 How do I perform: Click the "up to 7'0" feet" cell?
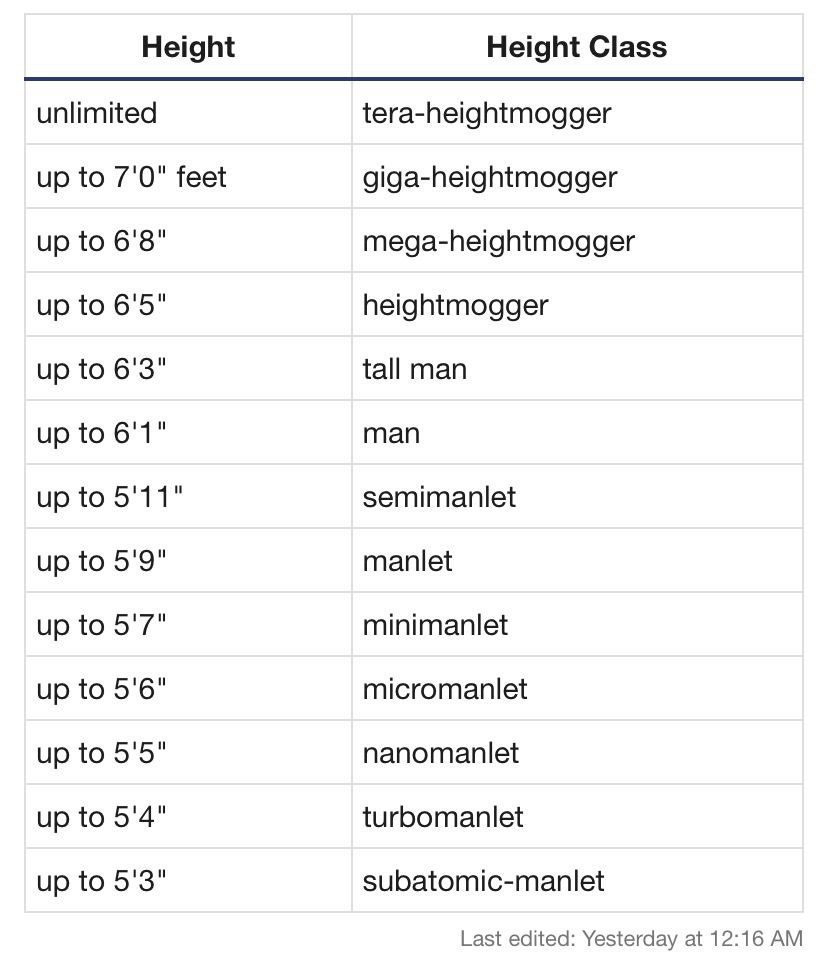132,177
